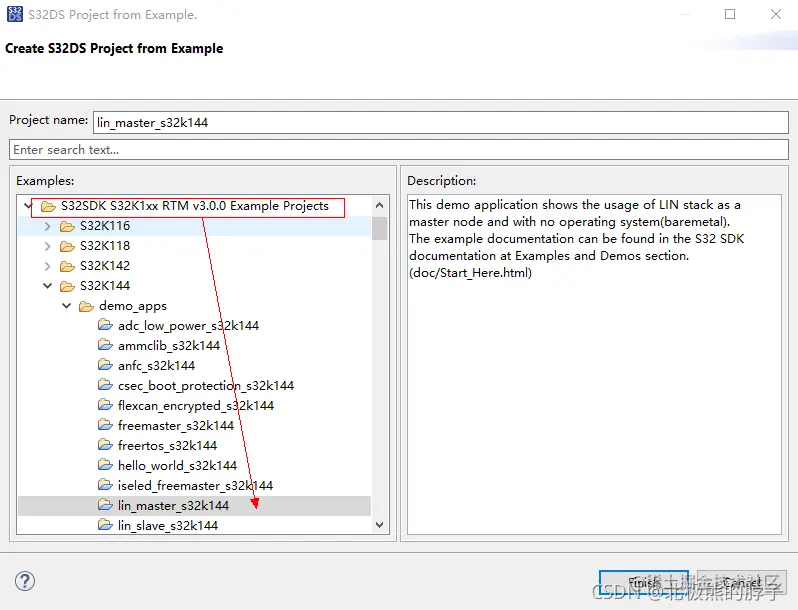Click the Examples list scrollbar thumb
The width and height of the screenshot is (798, 610).
point(379,228)
